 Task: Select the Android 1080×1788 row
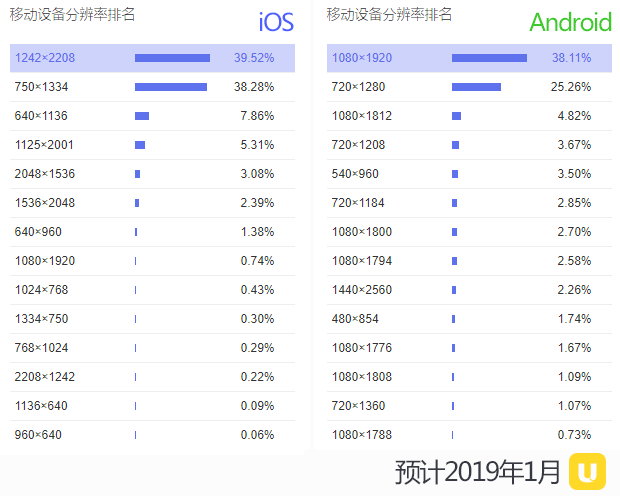pos(469,435)
